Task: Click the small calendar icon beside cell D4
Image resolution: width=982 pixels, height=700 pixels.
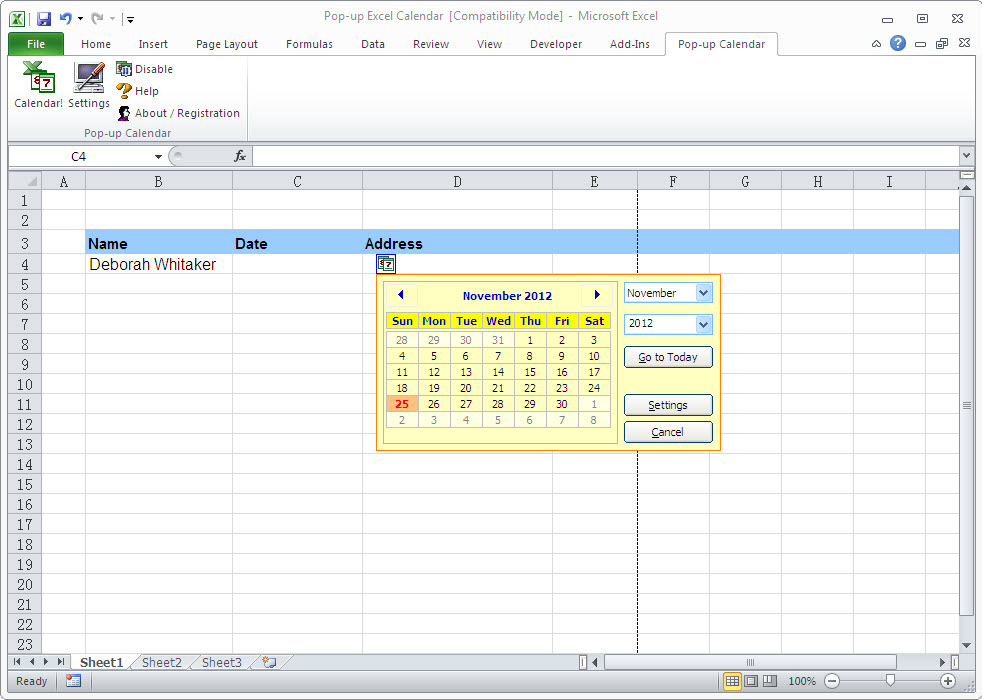Action: [x=385, y=263]
